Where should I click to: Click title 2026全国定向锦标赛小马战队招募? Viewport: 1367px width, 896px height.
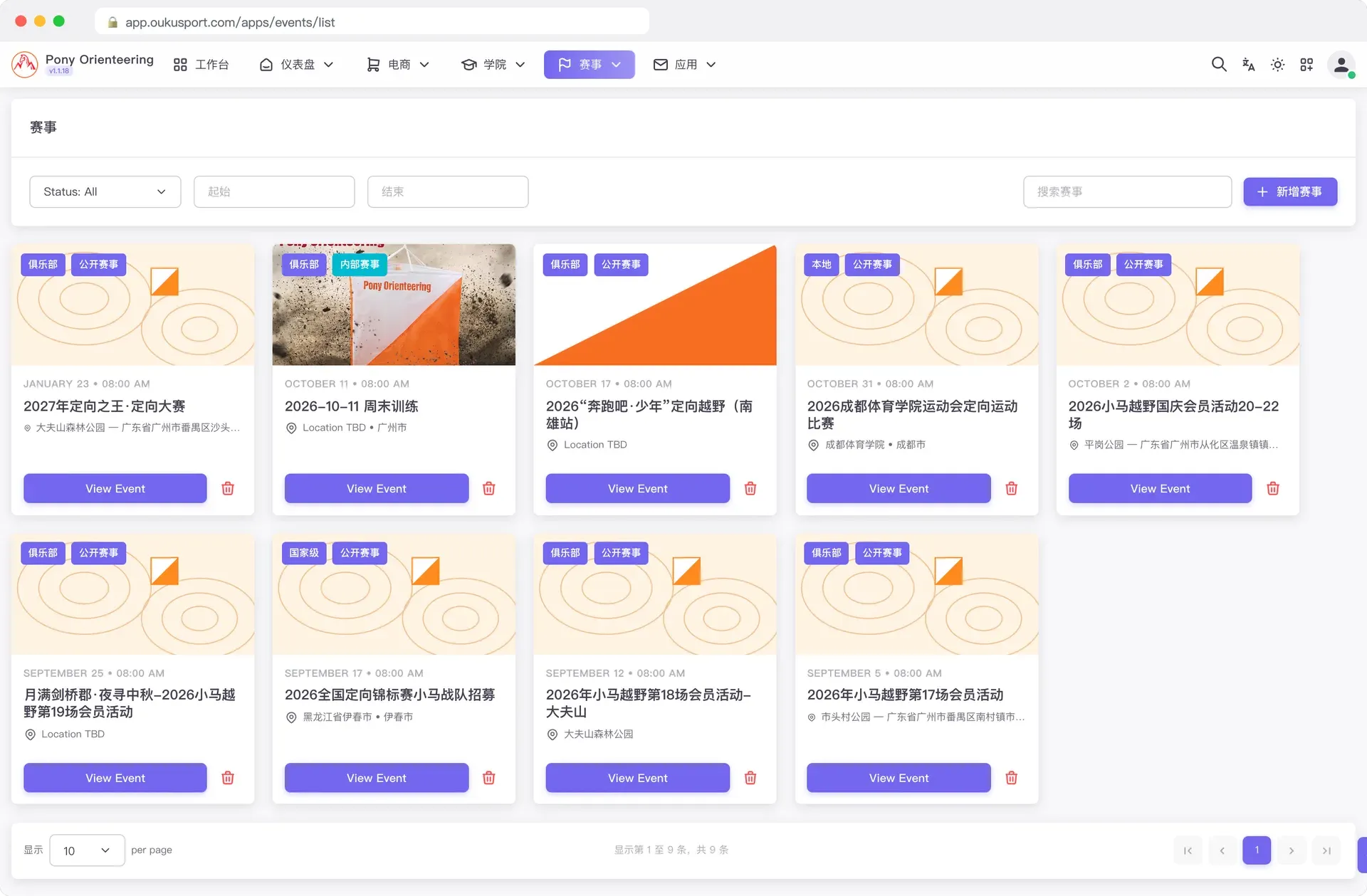click(389, 695)
